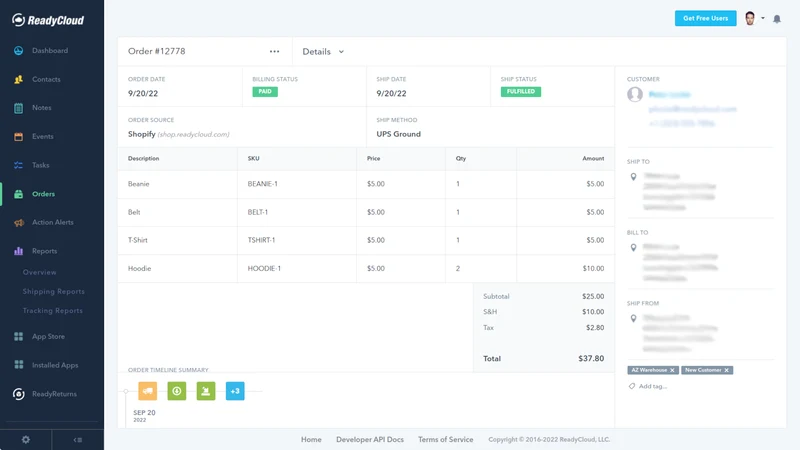
Task: Click the Notes notepad icon
Action: [x=18, y=108]
